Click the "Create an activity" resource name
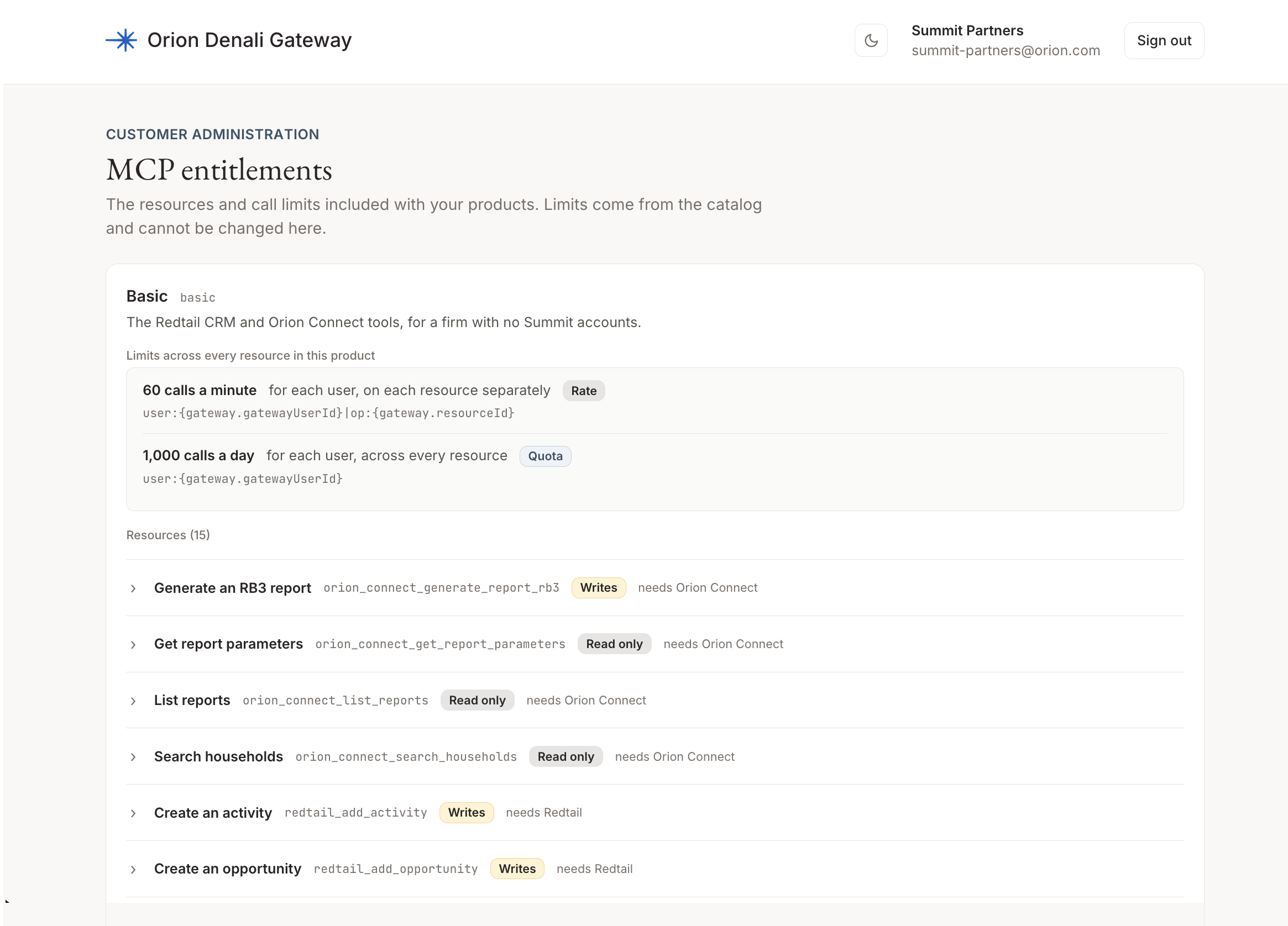 click(x=213, y=812)
